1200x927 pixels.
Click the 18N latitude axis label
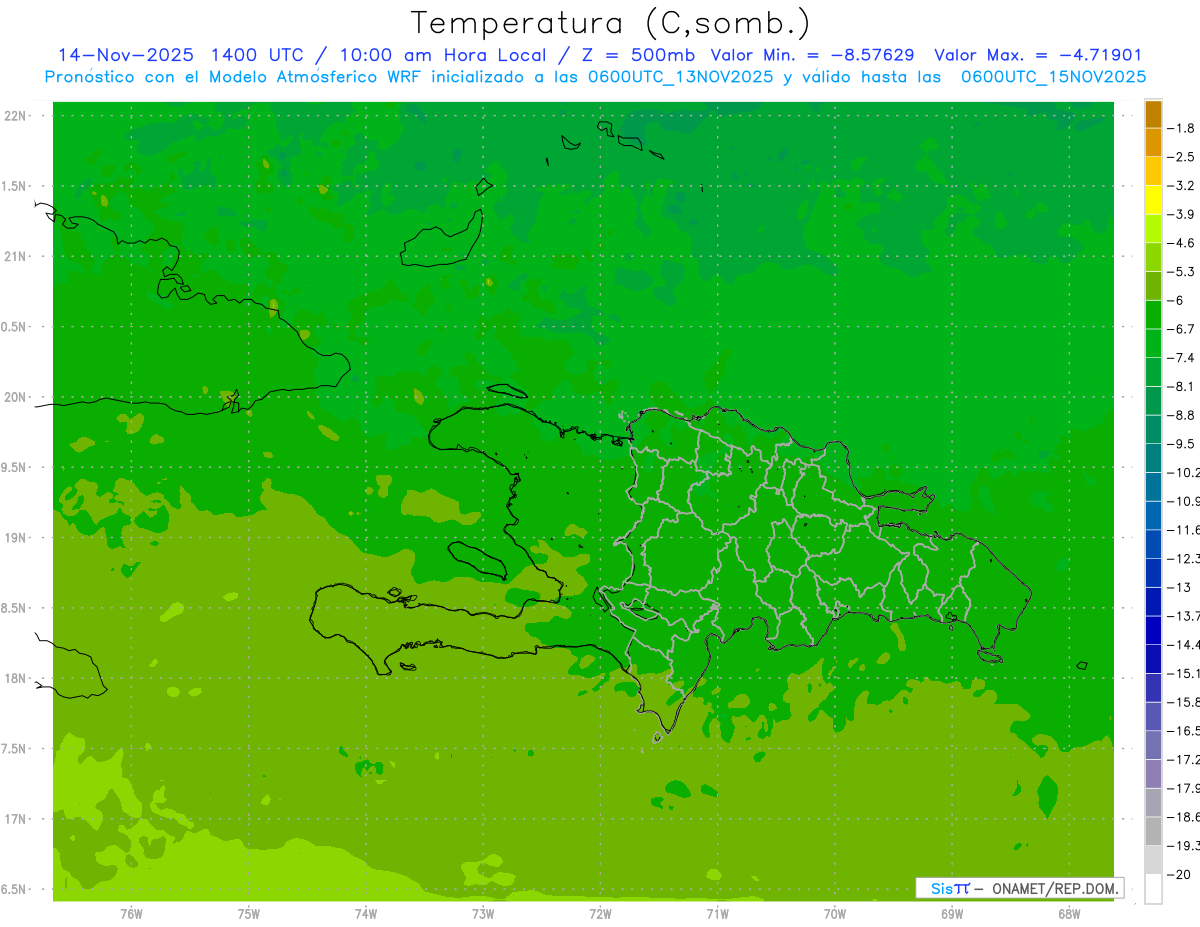(x=15, y=679)
